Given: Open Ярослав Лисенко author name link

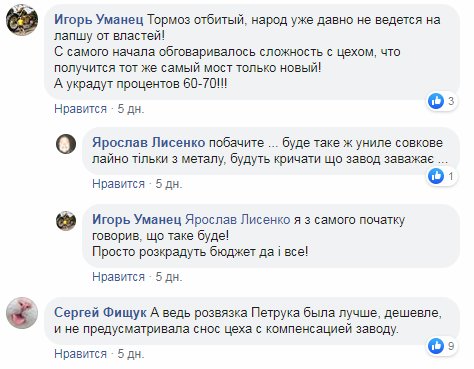Looking at the screenshot, I should [149, 143].
